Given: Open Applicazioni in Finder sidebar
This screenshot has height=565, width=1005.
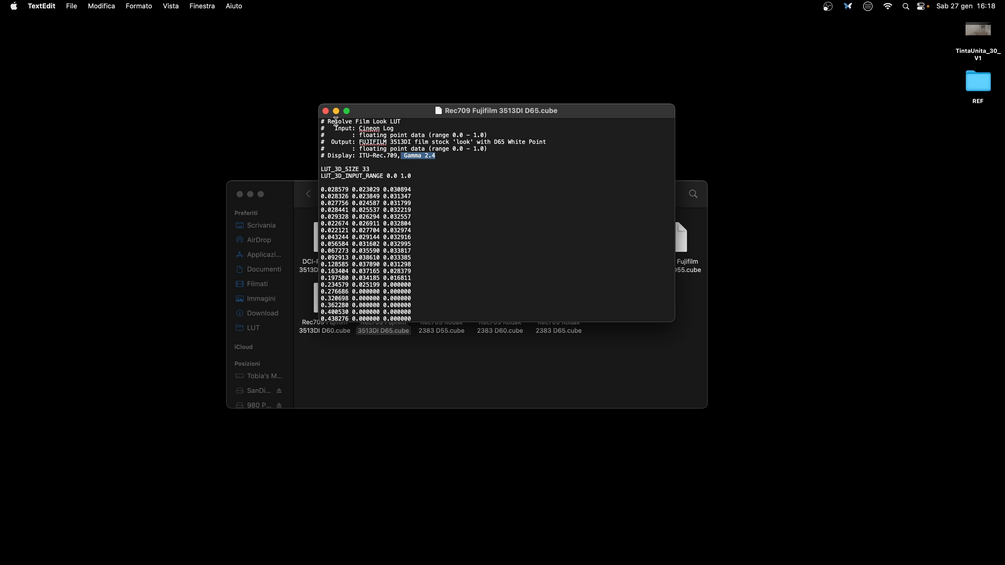Looking at the screenshot, I should coord(258,254).
